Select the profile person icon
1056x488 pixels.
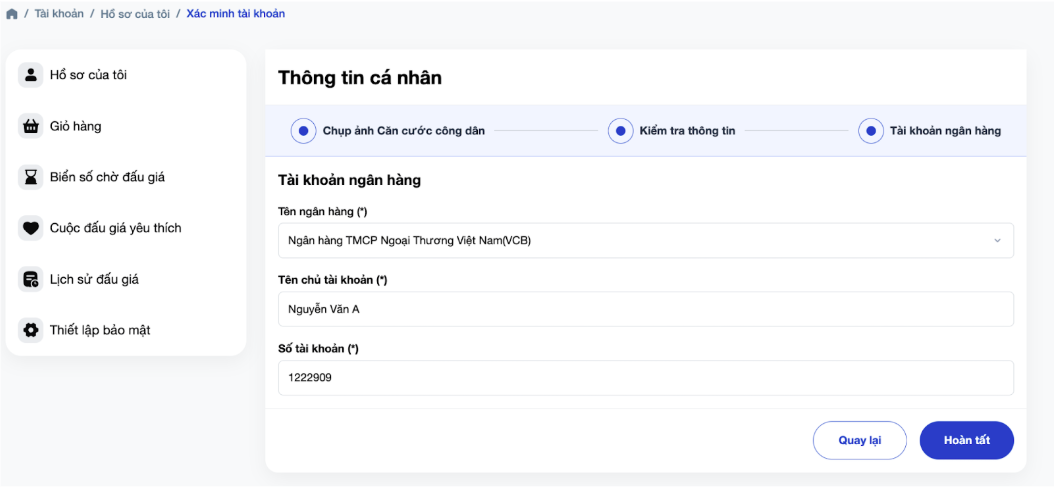pos(30,75)
